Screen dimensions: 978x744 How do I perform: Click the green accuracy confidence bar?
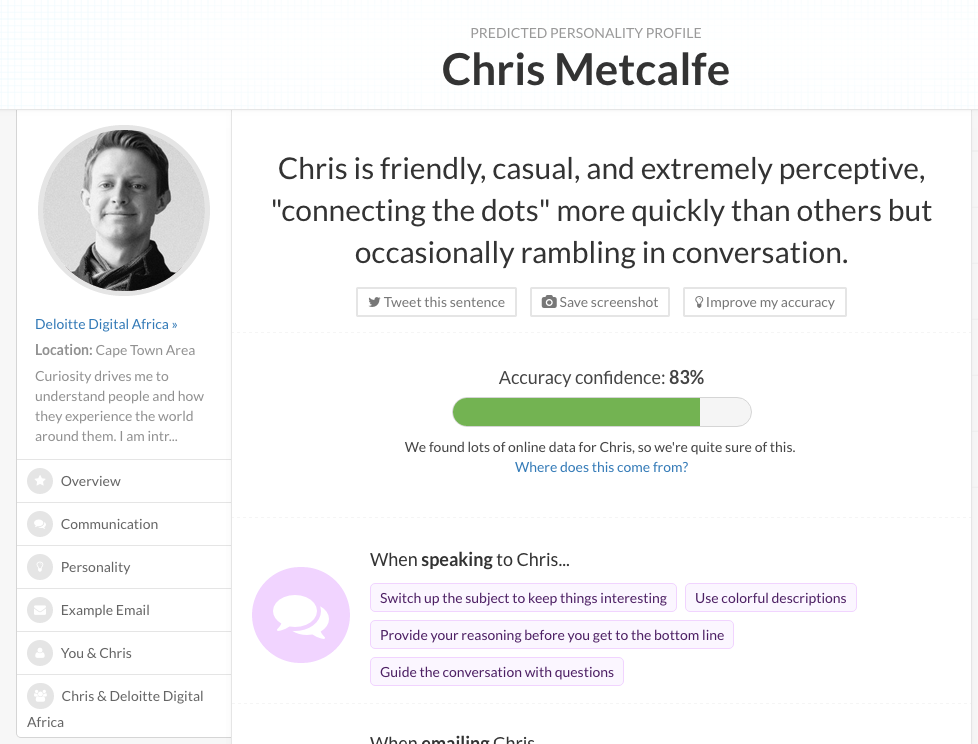(576, 412)
